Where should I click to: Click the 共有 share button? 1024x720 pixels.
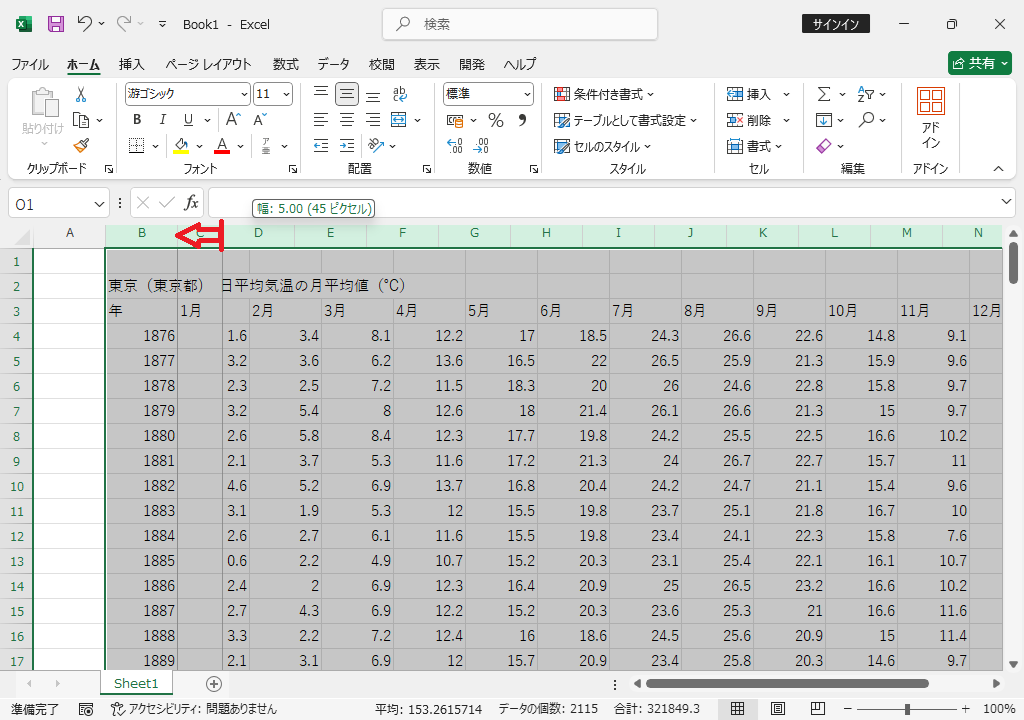point(980,63)
